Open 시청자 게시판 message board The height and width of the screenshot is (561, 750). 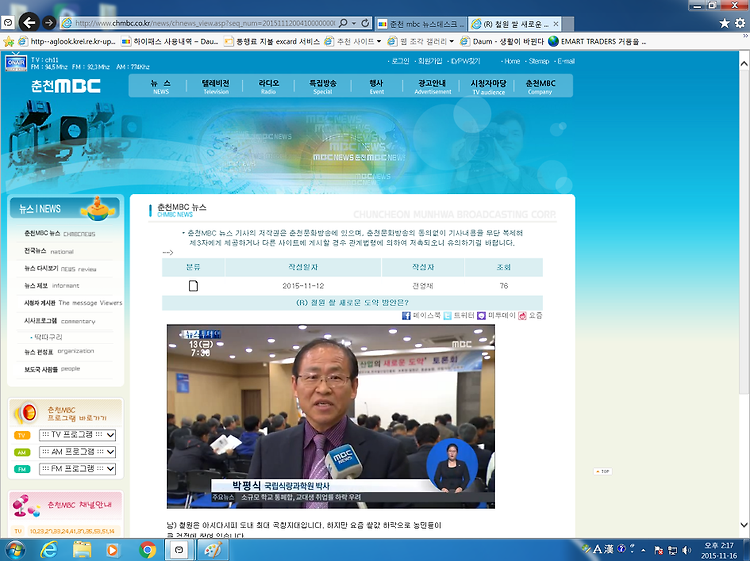click(73, 303)
